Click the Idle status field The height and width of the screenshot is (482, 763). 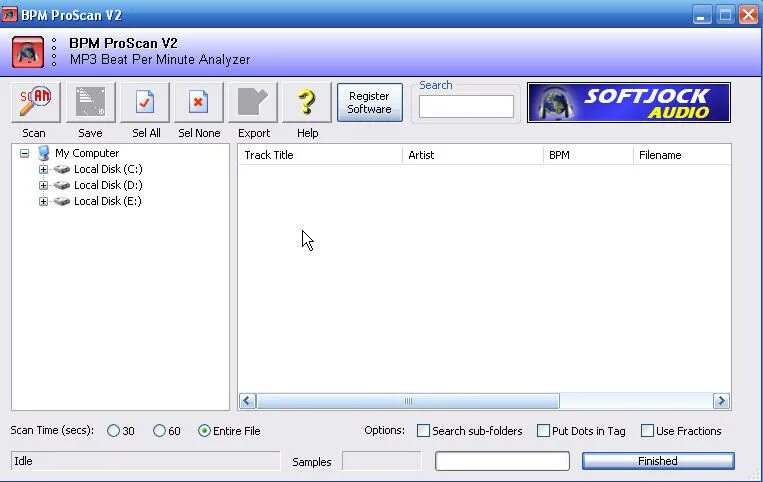click(x=145, y=461)
